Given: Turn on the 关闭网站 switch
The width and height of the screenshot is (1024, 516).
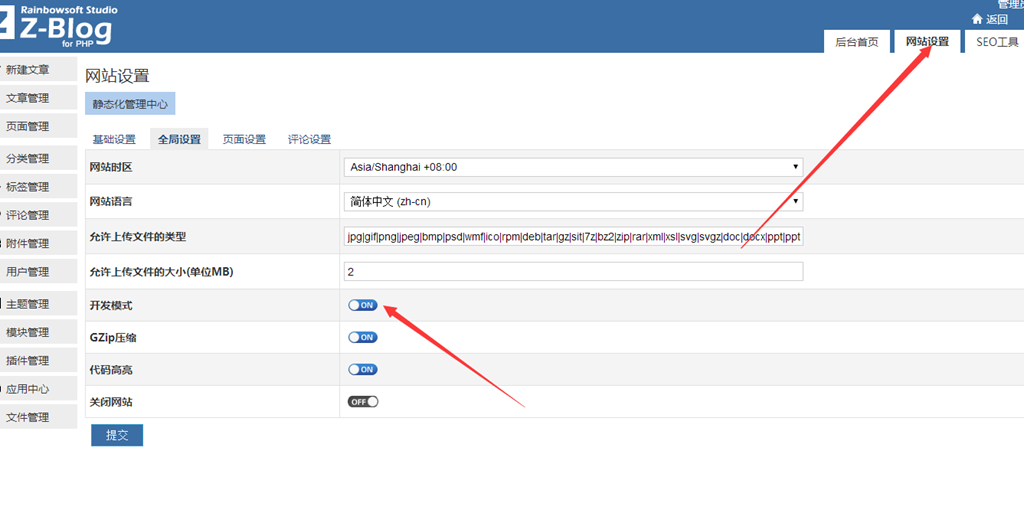Looking at the screenshot, I should pos(363,401).
